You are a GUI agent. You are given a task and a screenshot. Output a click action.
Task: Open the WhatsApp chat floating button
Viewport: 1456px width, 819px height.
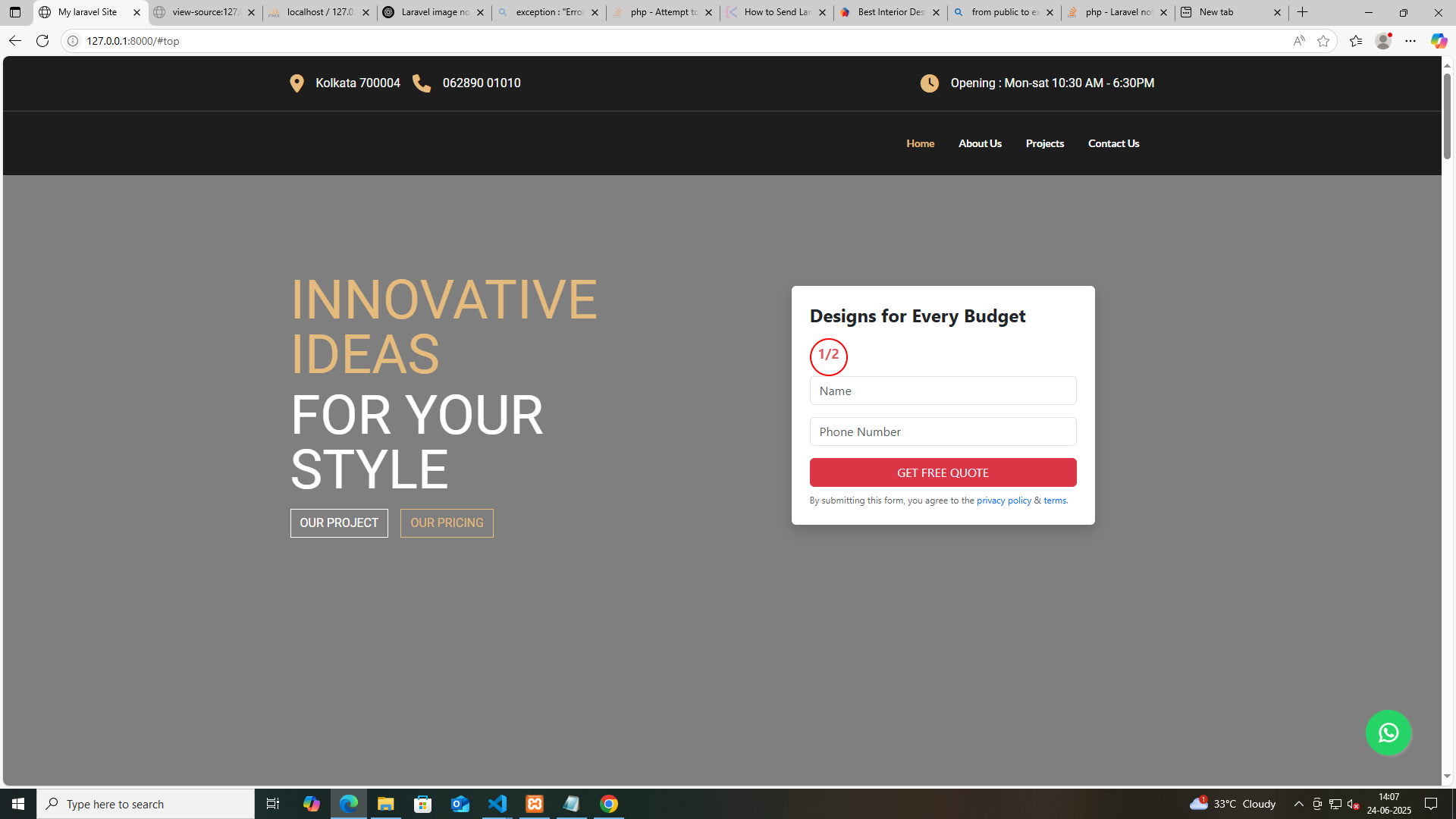click(1389, 733)
